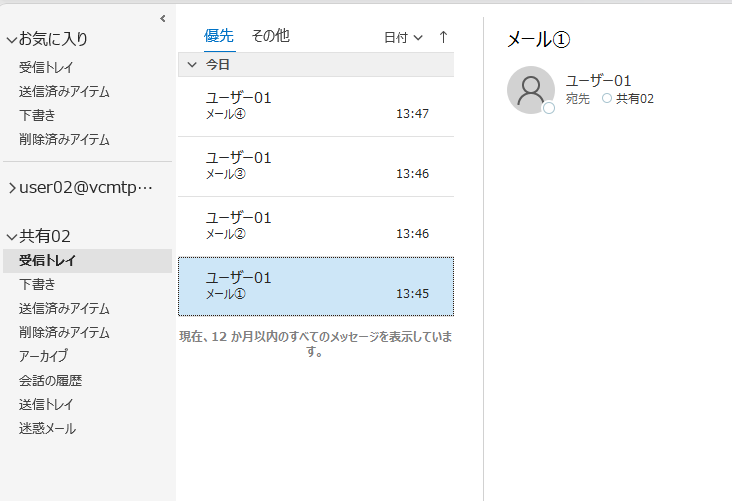The height and width of the screenshot is (501, 732).
Task: Open 送信済みアイテム under 共有02
Action: 64,309
